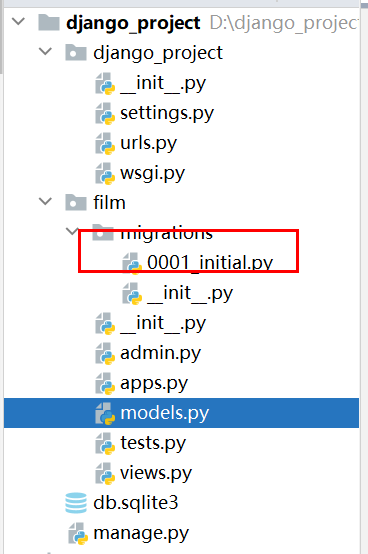
Task: Select the root django_project label
Action: point(133,23)
